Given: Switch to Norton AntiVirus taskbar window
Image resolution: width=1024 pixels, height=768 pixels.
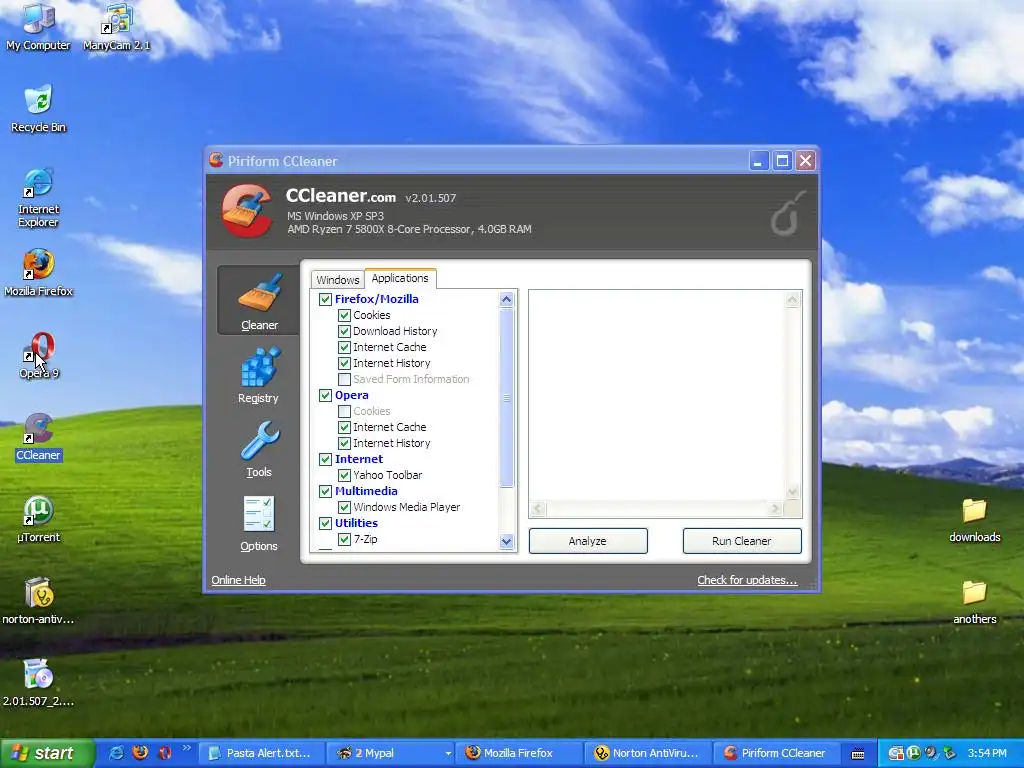Looking at the screenshot, I should 647,753.
